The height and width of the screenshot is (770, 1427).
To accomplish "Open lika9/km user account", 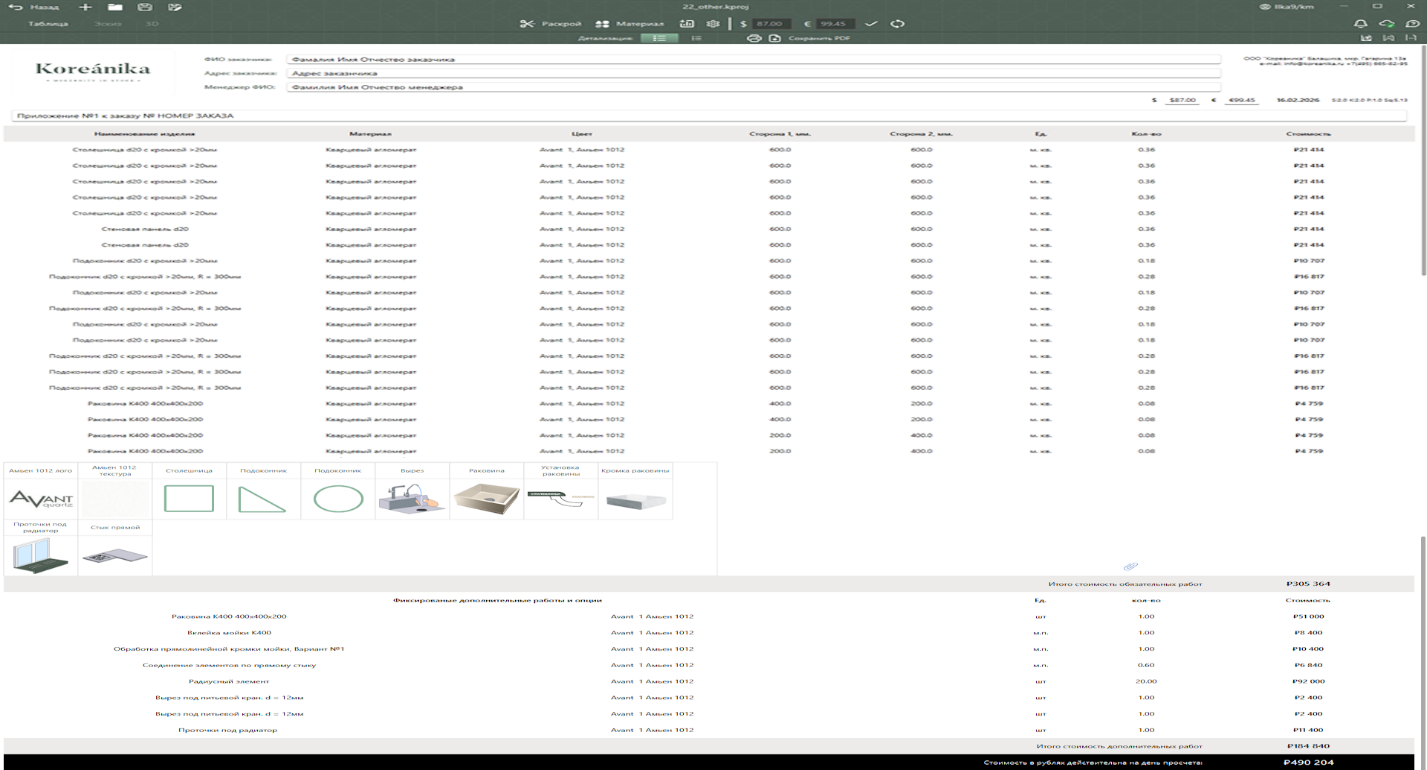I will (x=1291, y=7).
